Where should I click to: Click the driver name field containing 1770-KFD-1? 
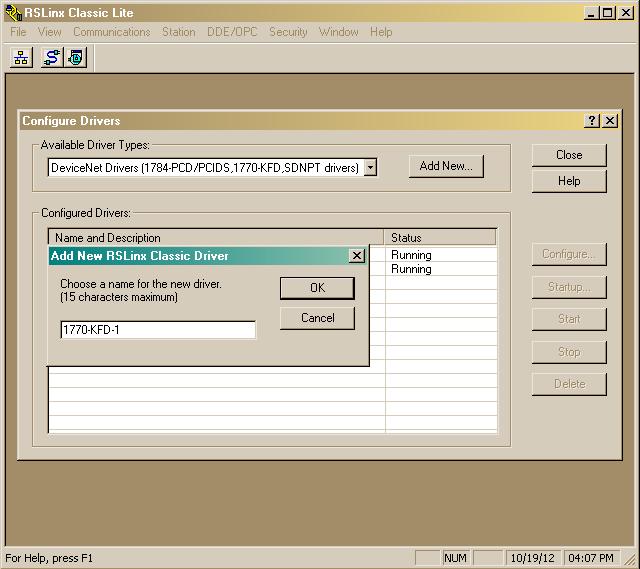click(158, 330)
